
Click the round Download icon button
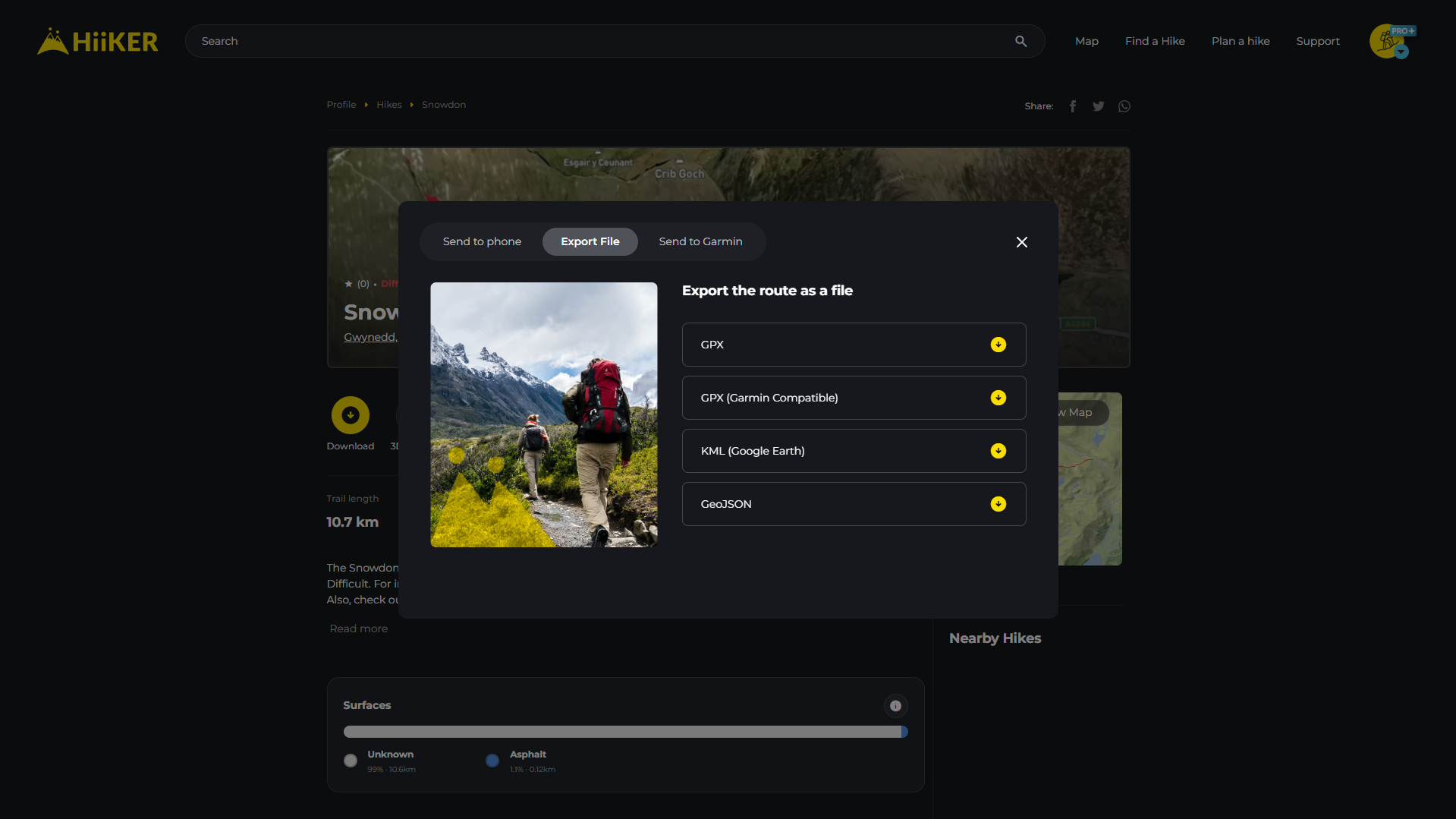click(x=351, y=415)
